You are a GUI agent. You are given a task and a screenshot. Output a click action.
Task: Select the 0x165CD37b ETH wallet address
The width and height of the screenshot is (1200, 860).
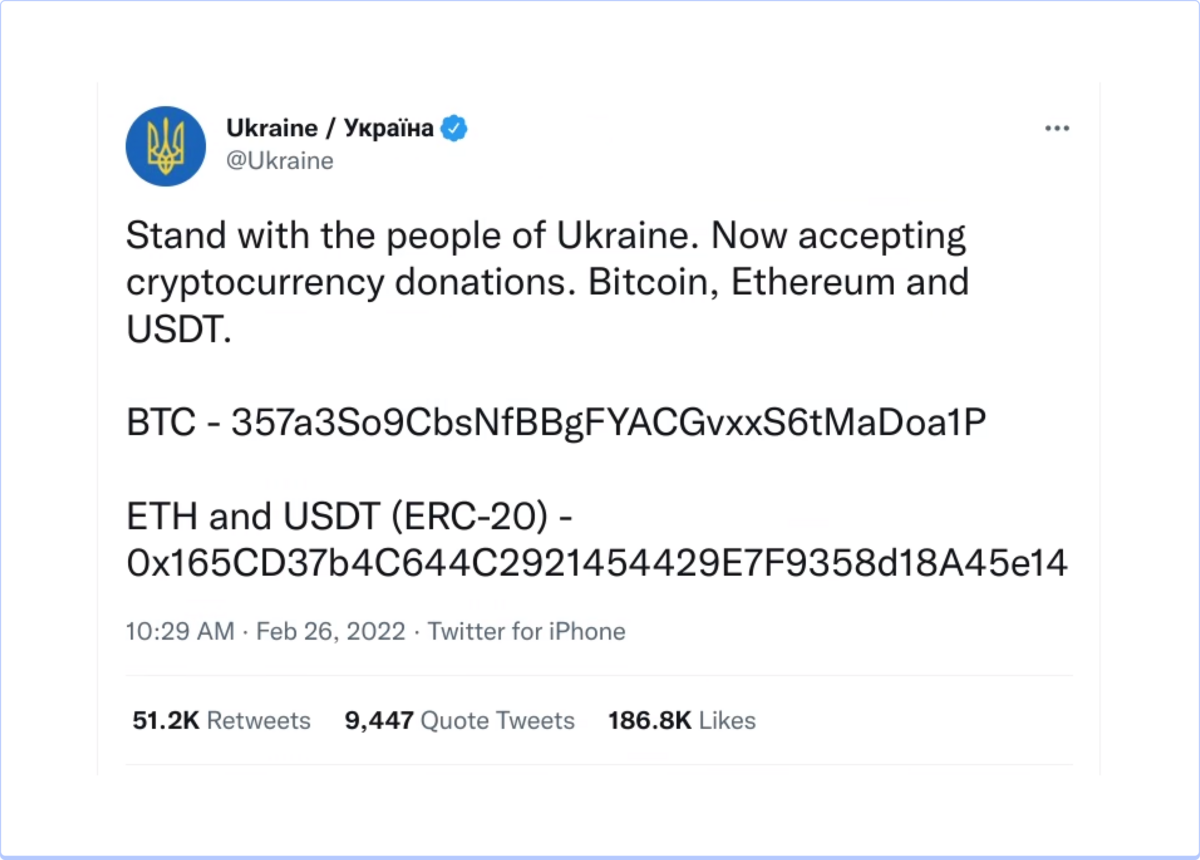[597, 564]
